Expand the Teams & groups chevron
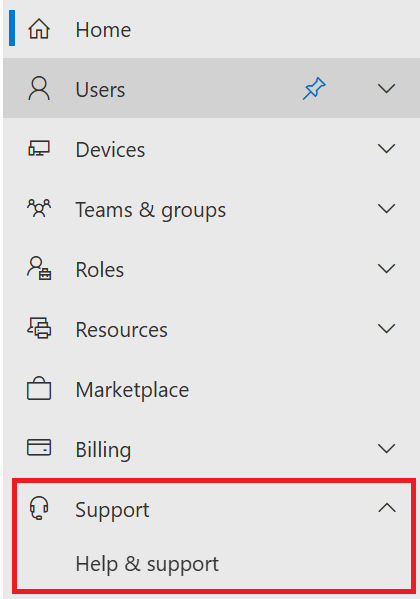 [x=386, y=209]
